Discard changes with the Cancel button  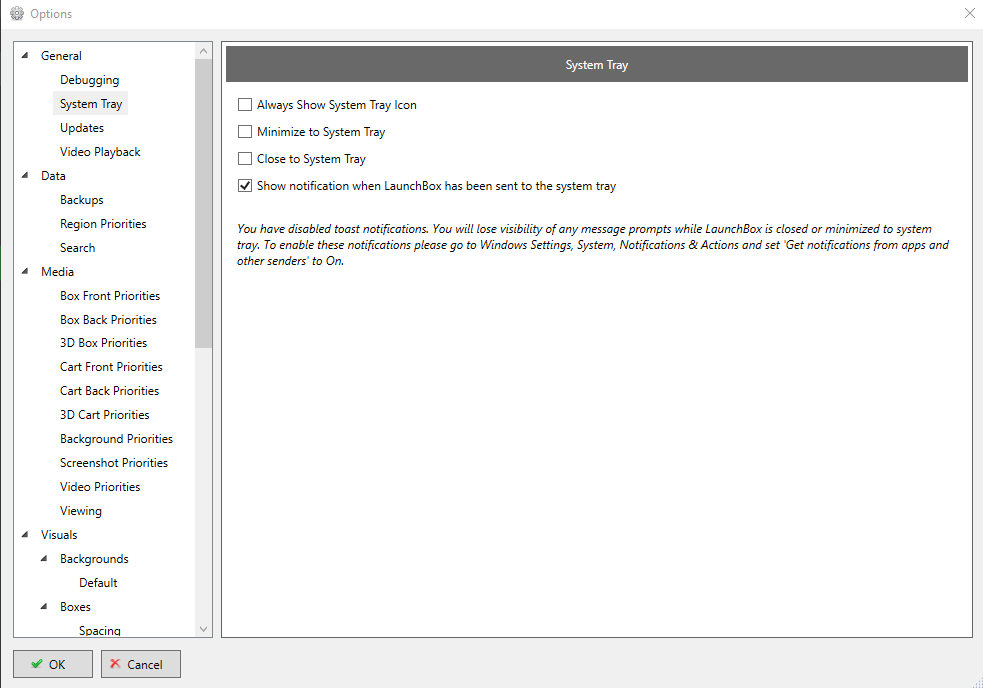point(141,664)
